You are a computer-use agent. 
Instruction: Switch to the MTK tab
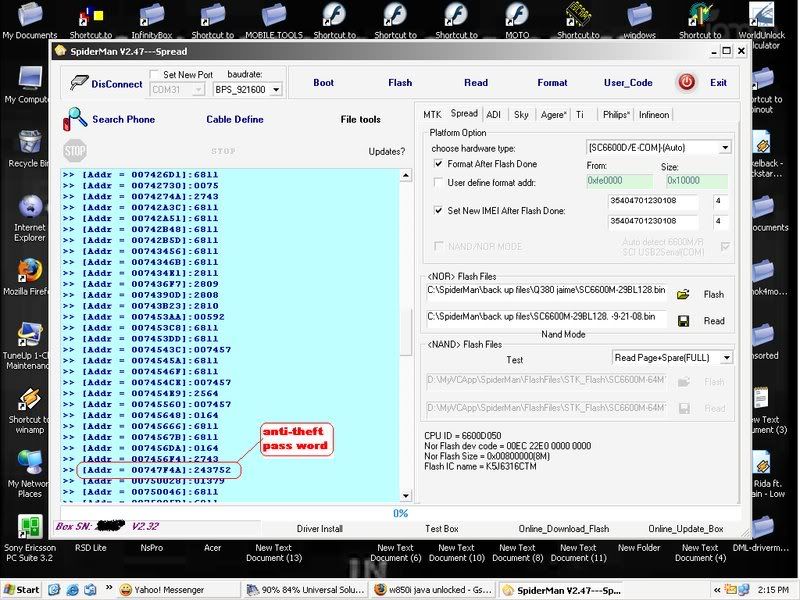point(432,115)
